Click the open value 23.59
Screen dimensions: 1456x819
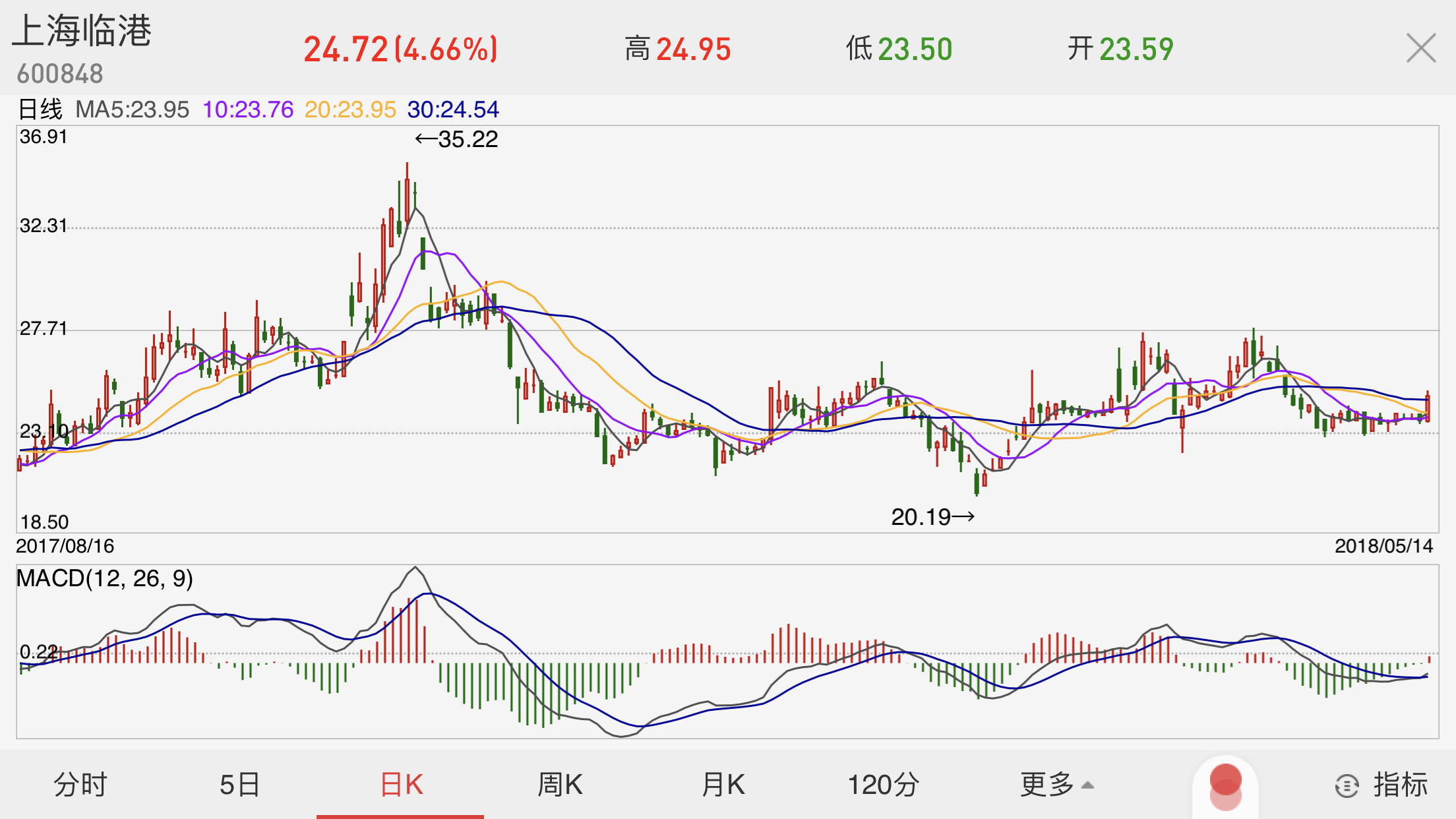click(x=1137, y=49)
